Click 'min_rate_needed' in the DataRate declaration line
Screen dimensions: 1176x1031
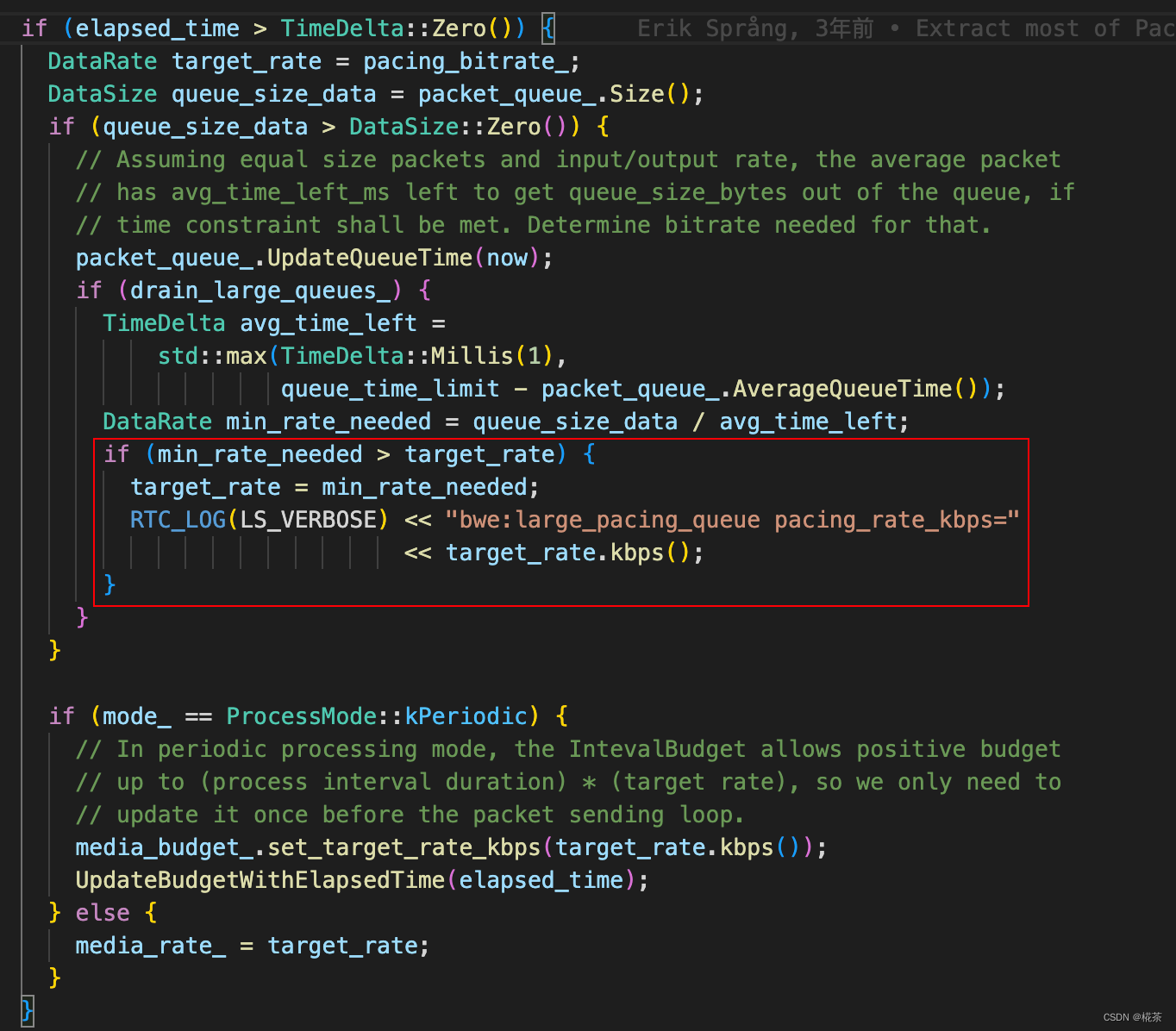[328, 422]
